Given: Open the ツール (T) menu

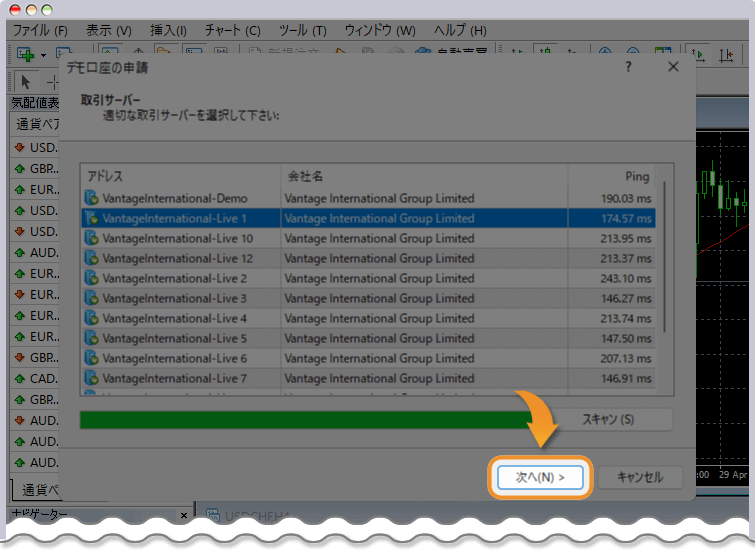Looking at the screenshot, I should [x=302, y=30].
